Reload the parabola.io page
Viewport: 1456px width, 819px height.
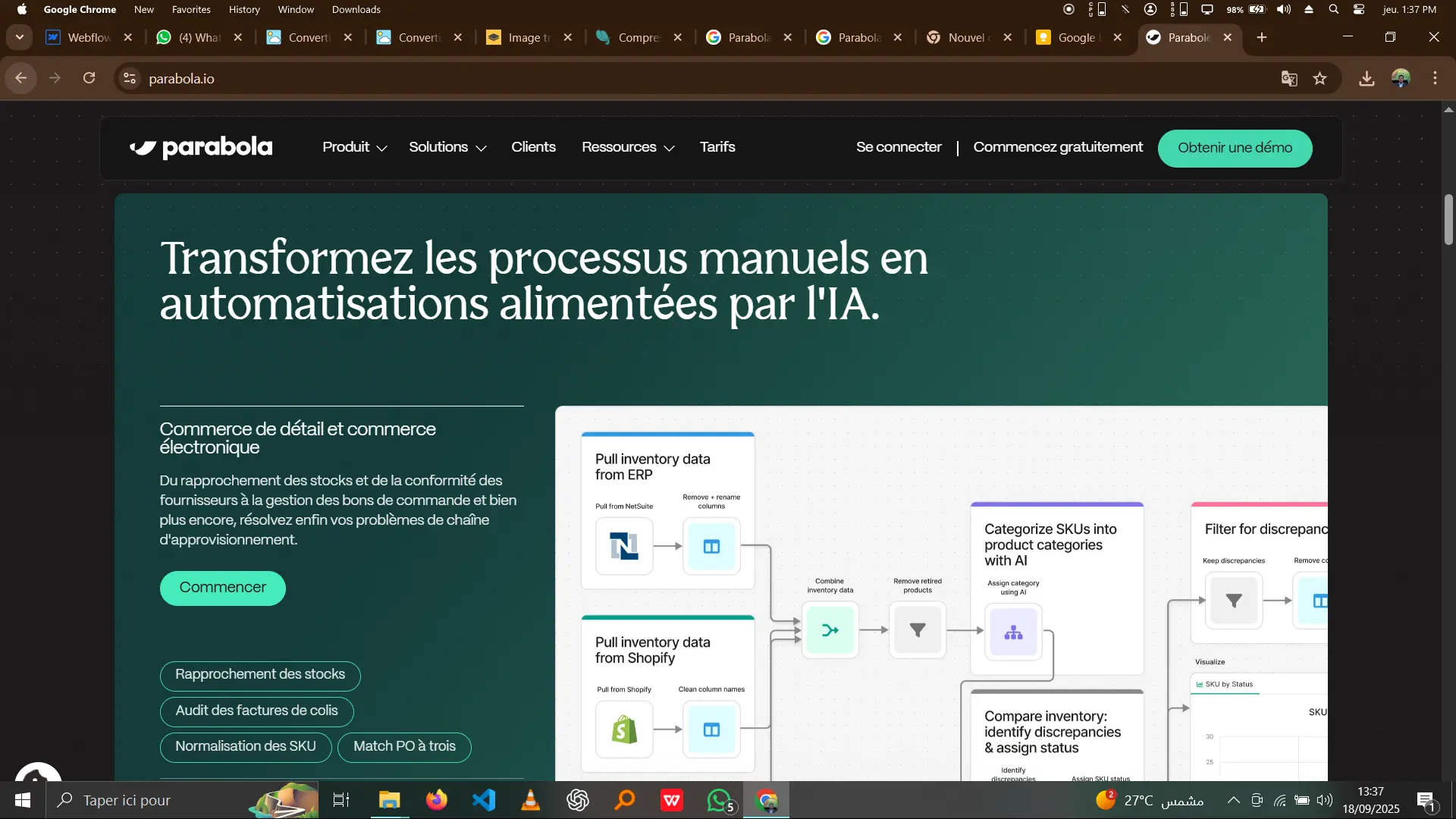pos(89,78)
